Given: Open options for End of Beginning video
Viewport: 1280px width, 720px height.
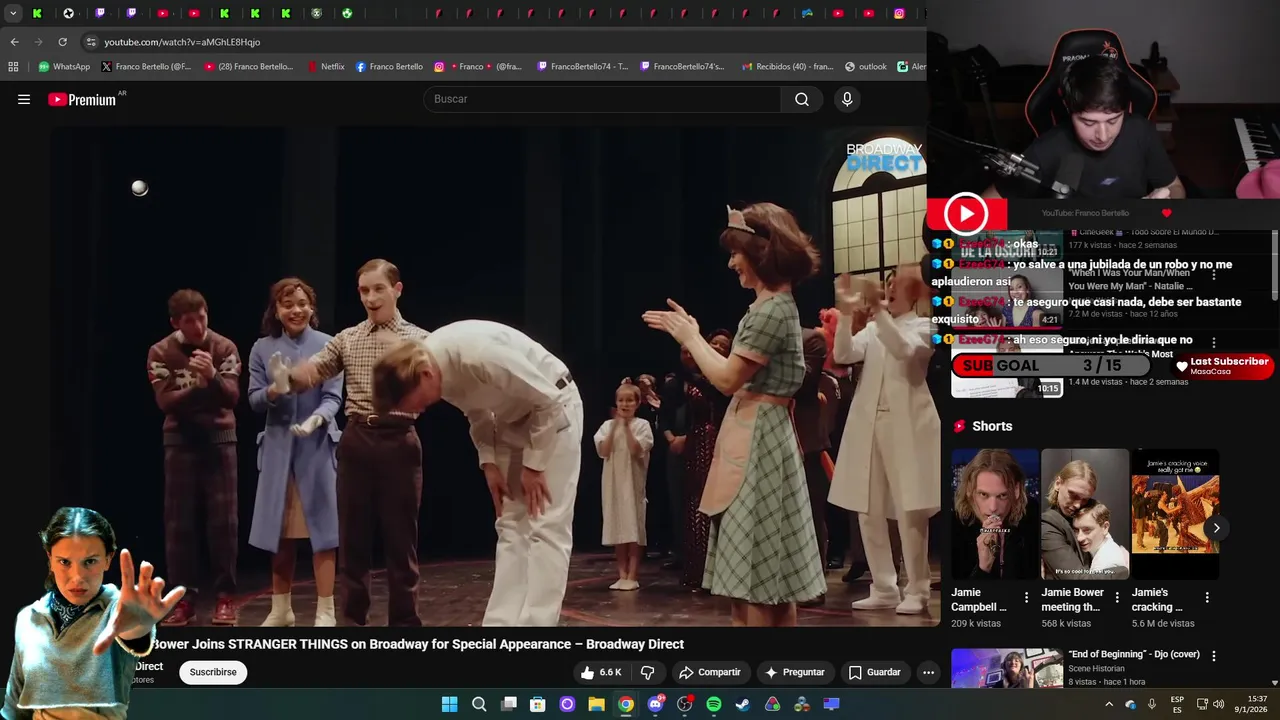Looking at the screenshot, I should pyautogui.click(x=1214, y=656).
